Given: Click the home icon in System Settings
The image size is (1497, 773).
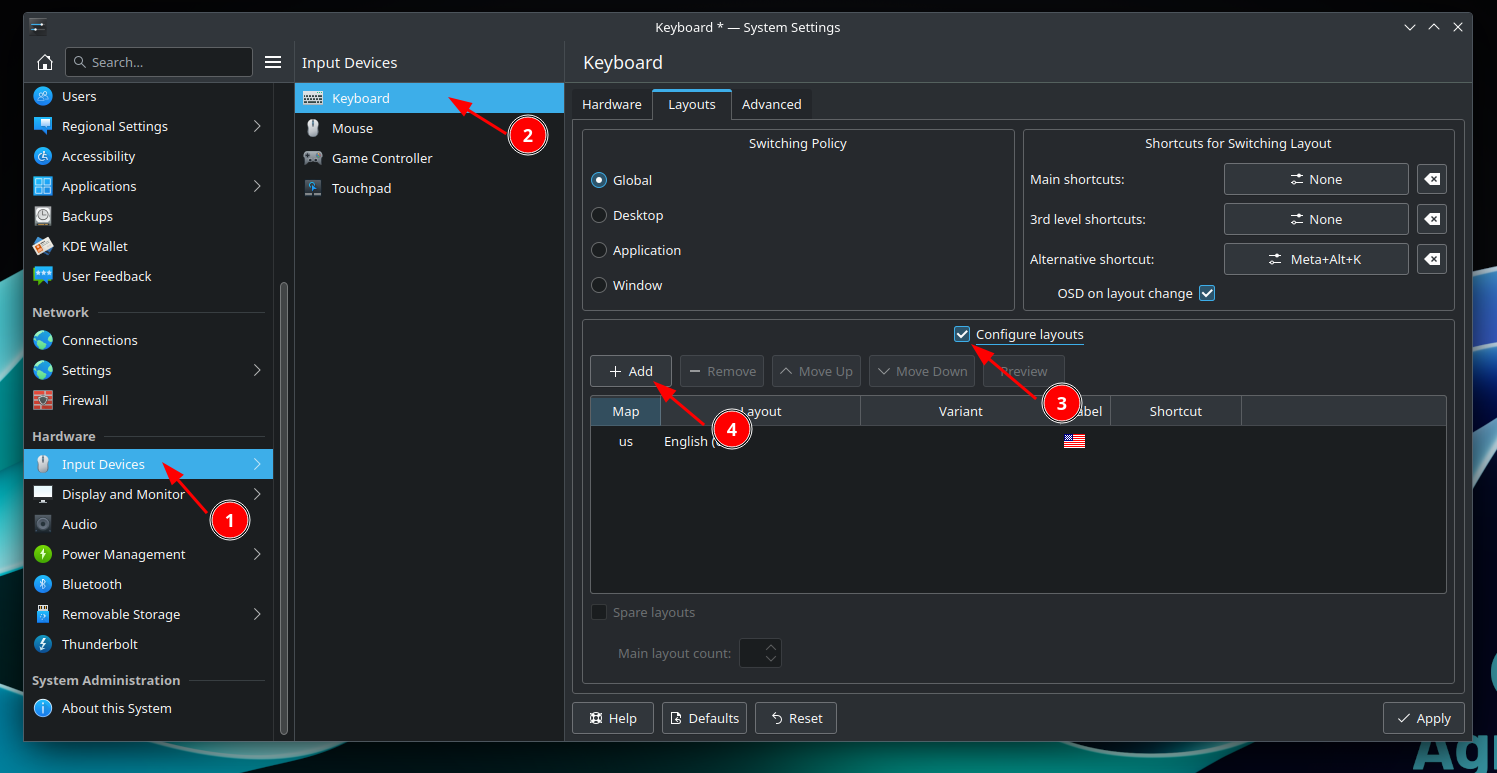Looking at the screenshot, I should [45, 62].
